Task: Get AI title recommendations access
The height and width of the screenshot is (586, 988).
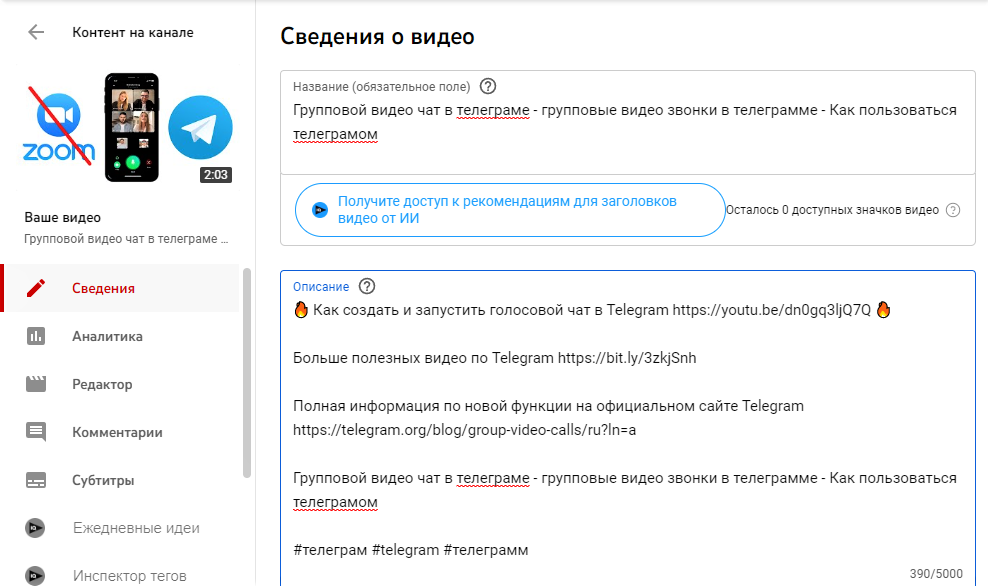Action: (x=510, y=210)
